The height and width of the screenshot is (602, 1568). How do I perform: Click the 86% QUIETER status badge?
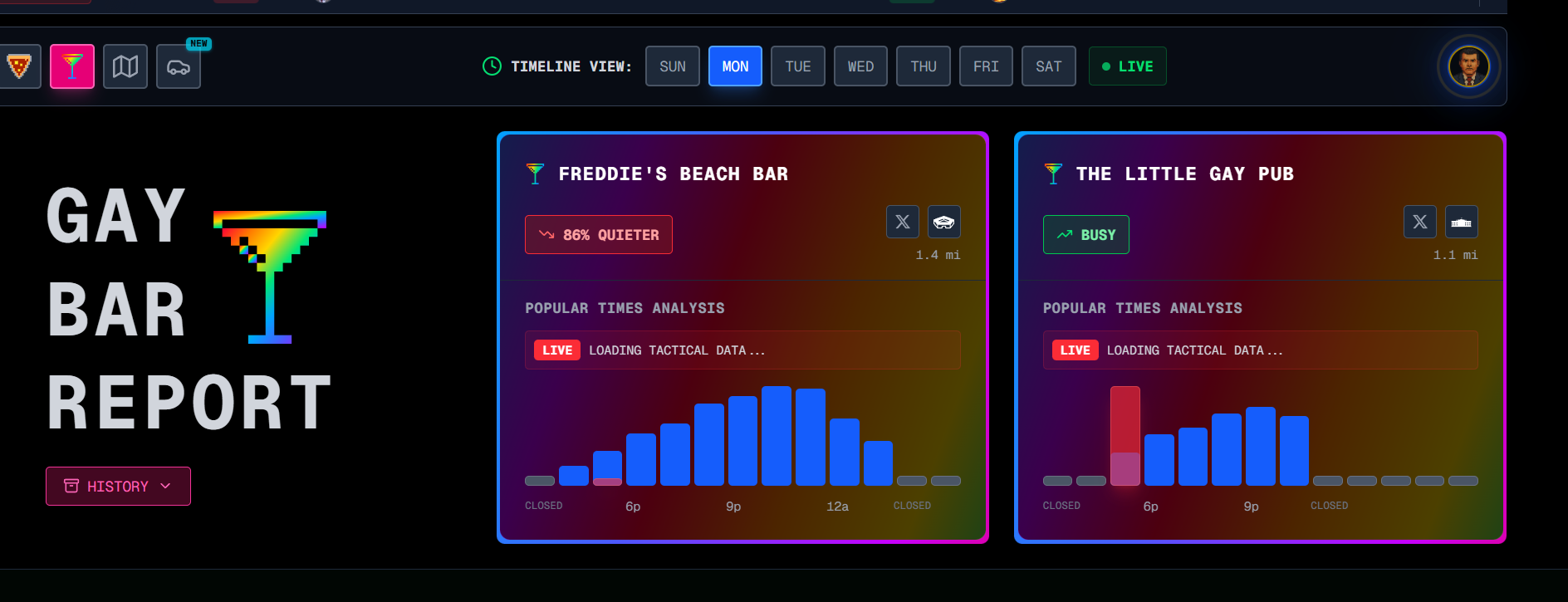[x=599, y=235]
